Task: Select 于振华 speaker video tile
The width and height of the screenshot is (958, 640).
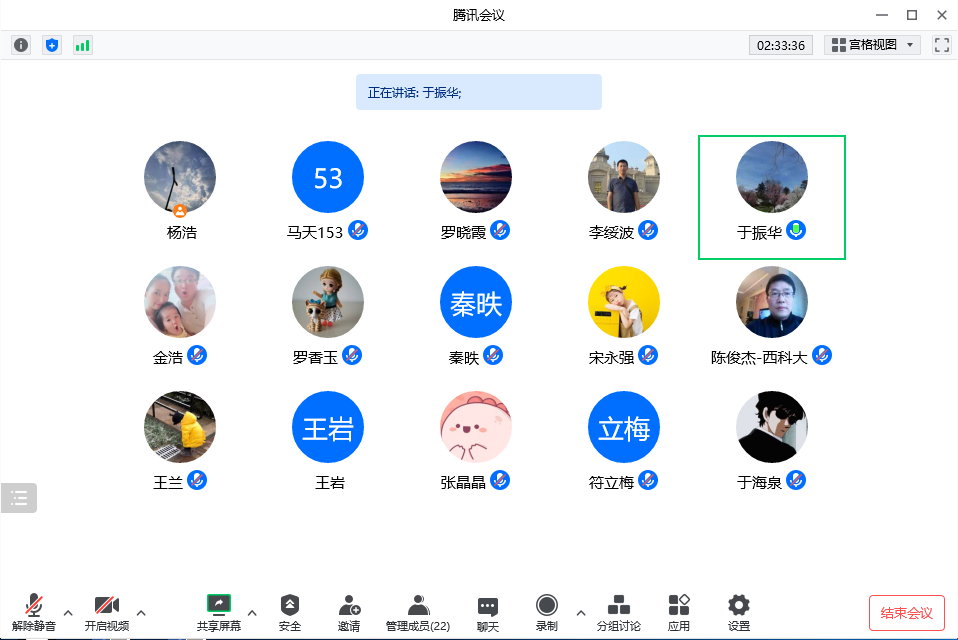Action: point(771,197)
